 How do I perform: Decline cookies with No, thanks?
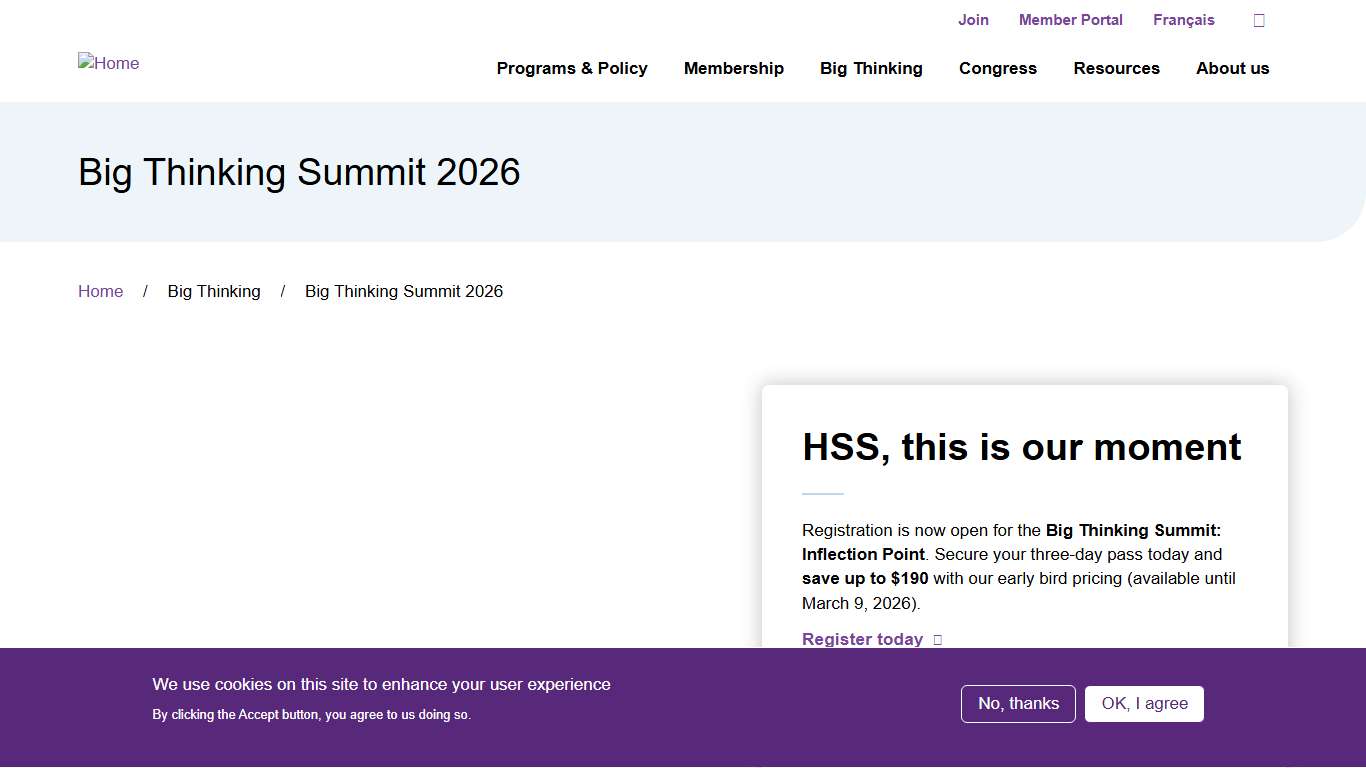pos(1018,703)
